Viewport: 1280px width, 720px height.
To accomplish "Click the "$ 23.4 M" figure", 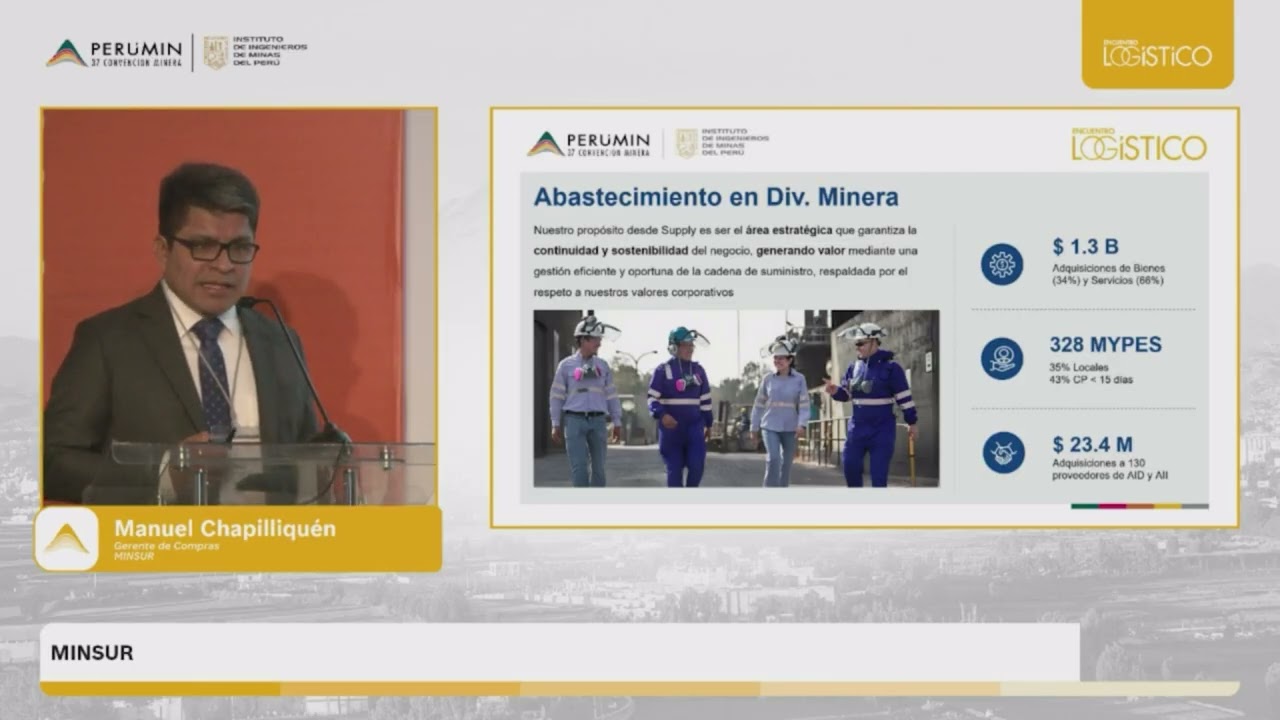I will coord(1092,445).
